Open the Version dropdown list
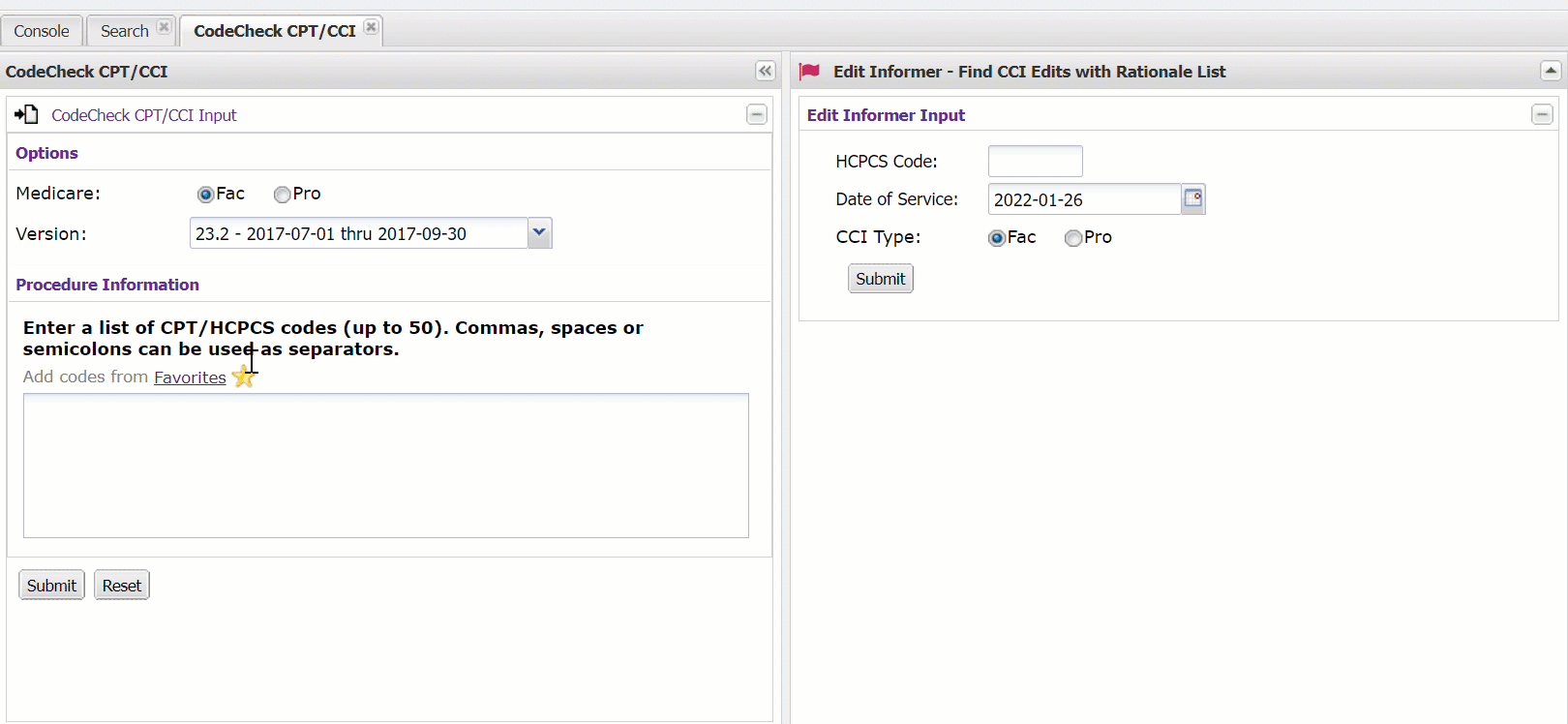1568x724 pixels. click(x=539, y=233)
